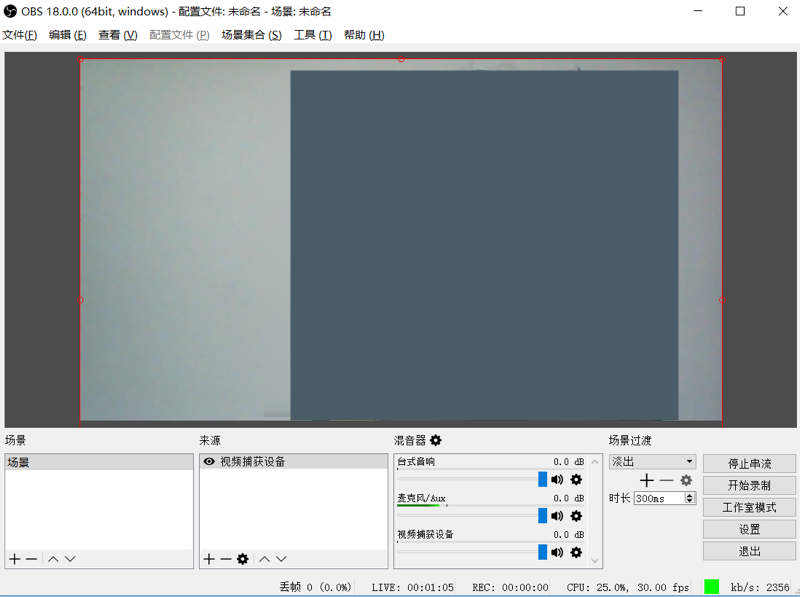This screenshot has height=597, width=800.
Task: Open the 设置 settings button
Action: click(749, 530)
